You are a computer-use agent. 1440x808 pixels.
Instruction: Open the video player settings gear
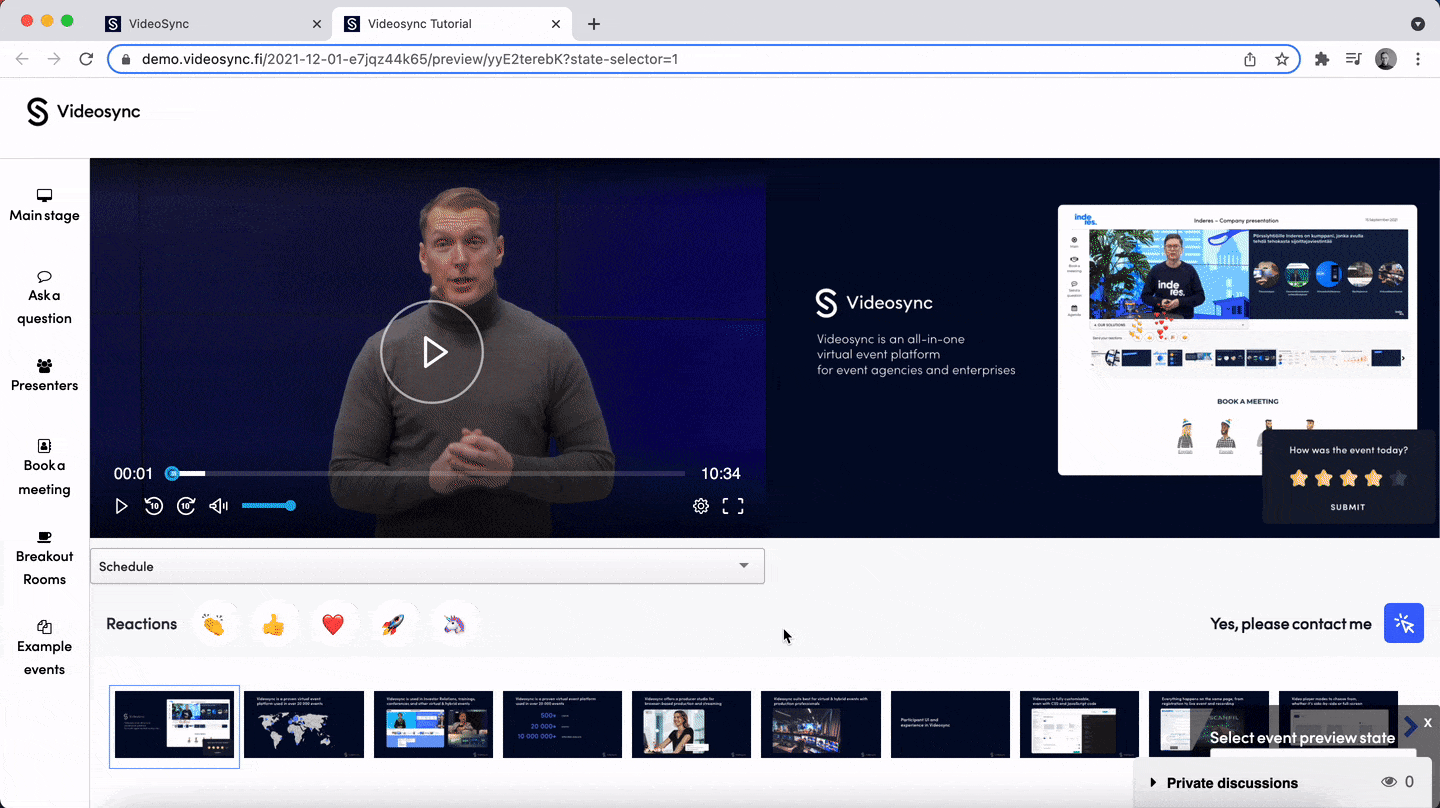[701, 506]
